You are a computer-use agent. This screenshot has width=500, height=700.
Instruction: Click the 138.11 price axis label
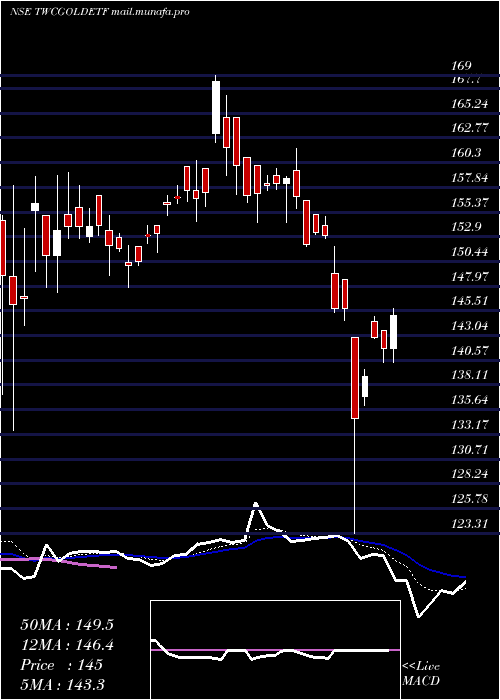coord(471,375)
